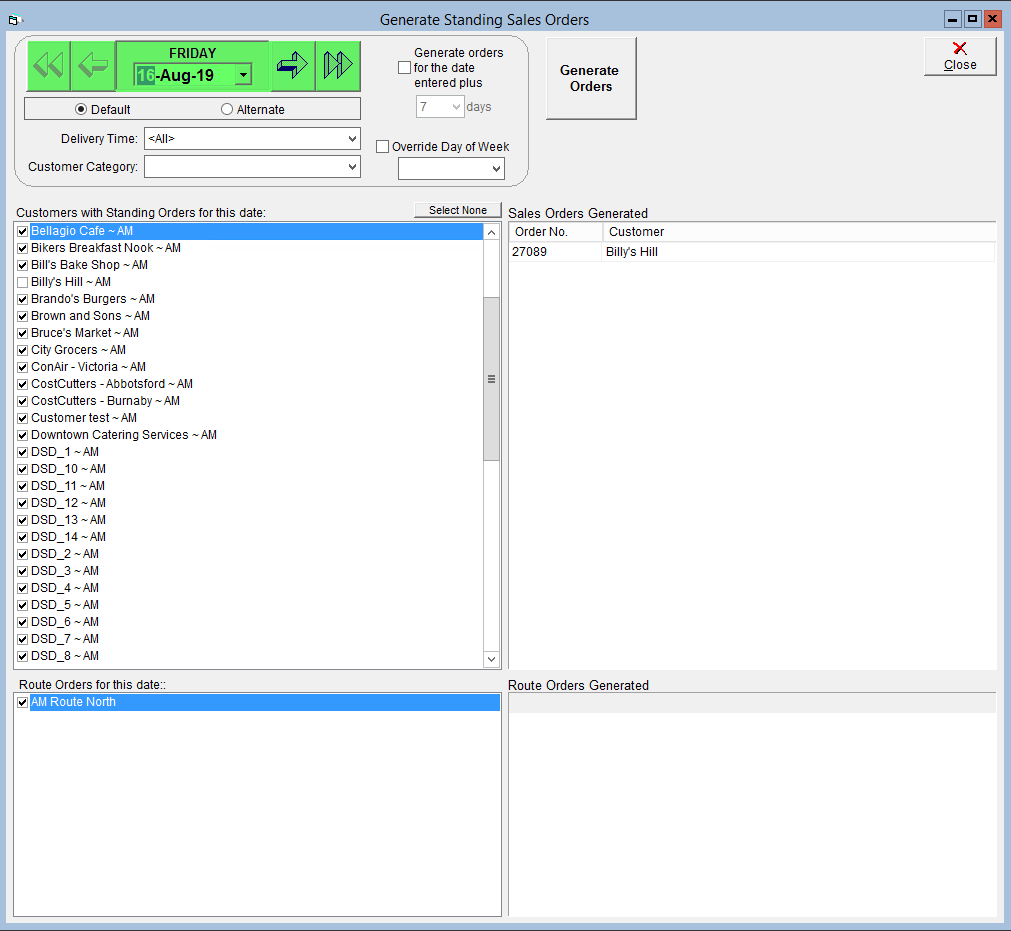Click the red X Close icon
Image resolution: width=1011 pixels, height=931 pixels.
pos(959,48)
